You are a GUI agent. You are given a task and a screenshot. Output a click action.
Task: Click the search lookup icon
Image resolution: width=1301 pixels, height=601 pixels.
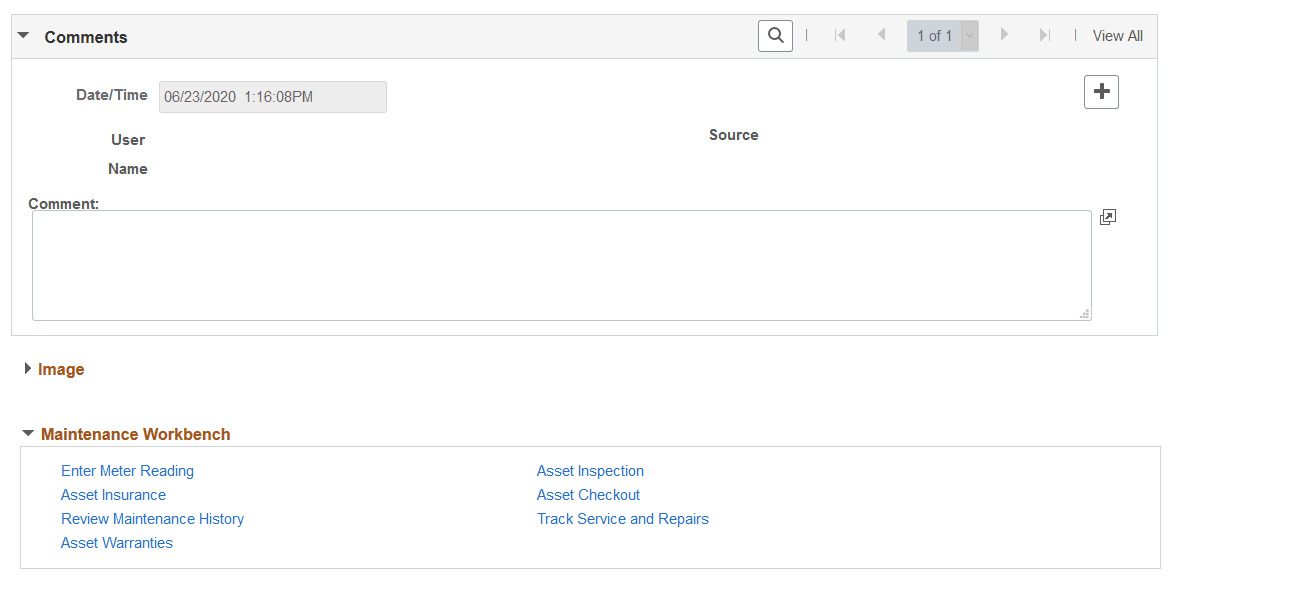(x=775, y=35)
